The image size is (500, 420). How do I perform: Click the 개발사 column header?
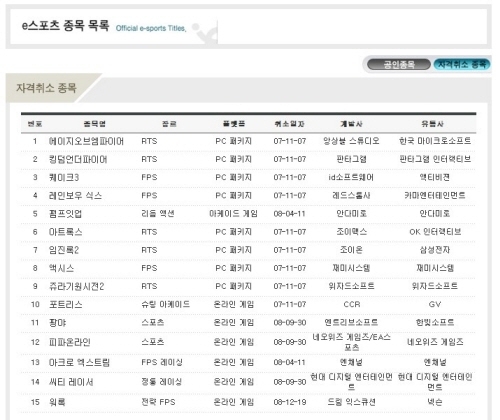pos(351,124)
